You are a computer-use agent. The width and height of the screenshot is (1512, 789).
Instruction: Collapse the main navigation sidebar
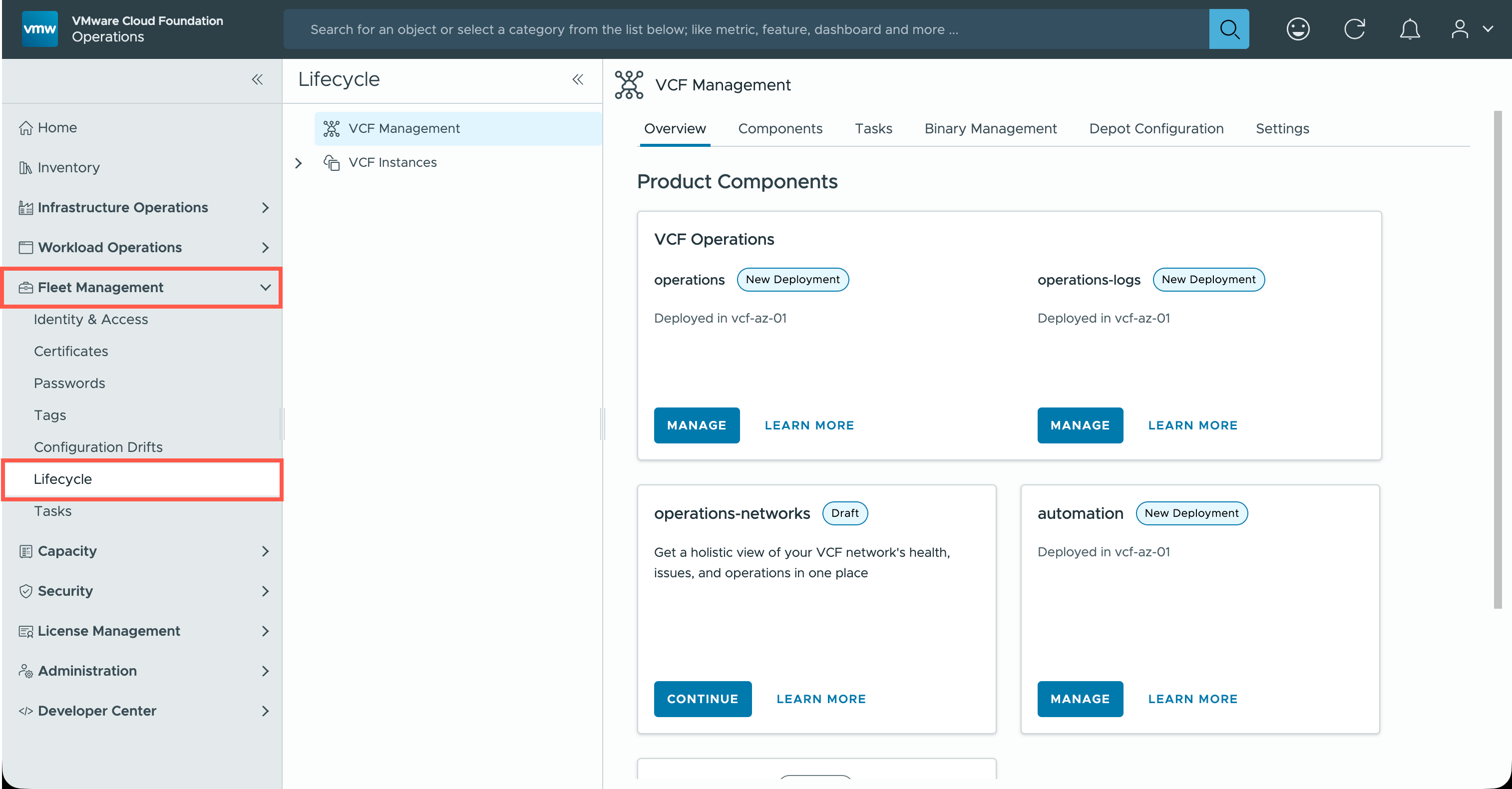(x=257, y=79)
